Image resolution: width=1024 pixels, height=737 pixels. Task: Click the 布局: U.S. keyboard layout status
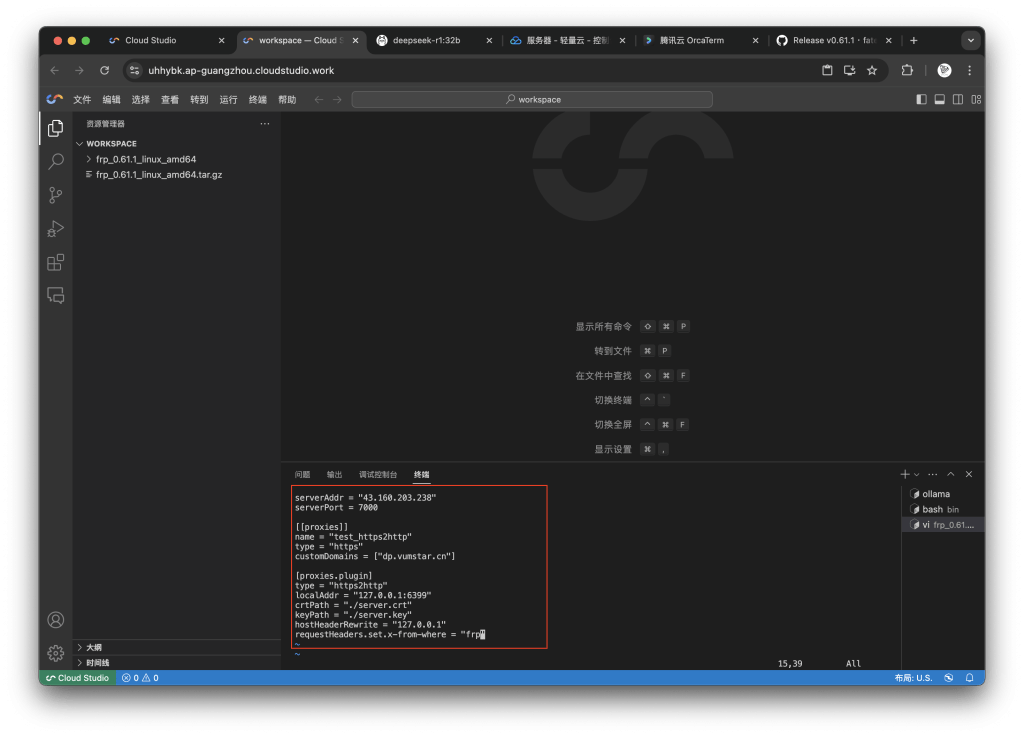913,678
